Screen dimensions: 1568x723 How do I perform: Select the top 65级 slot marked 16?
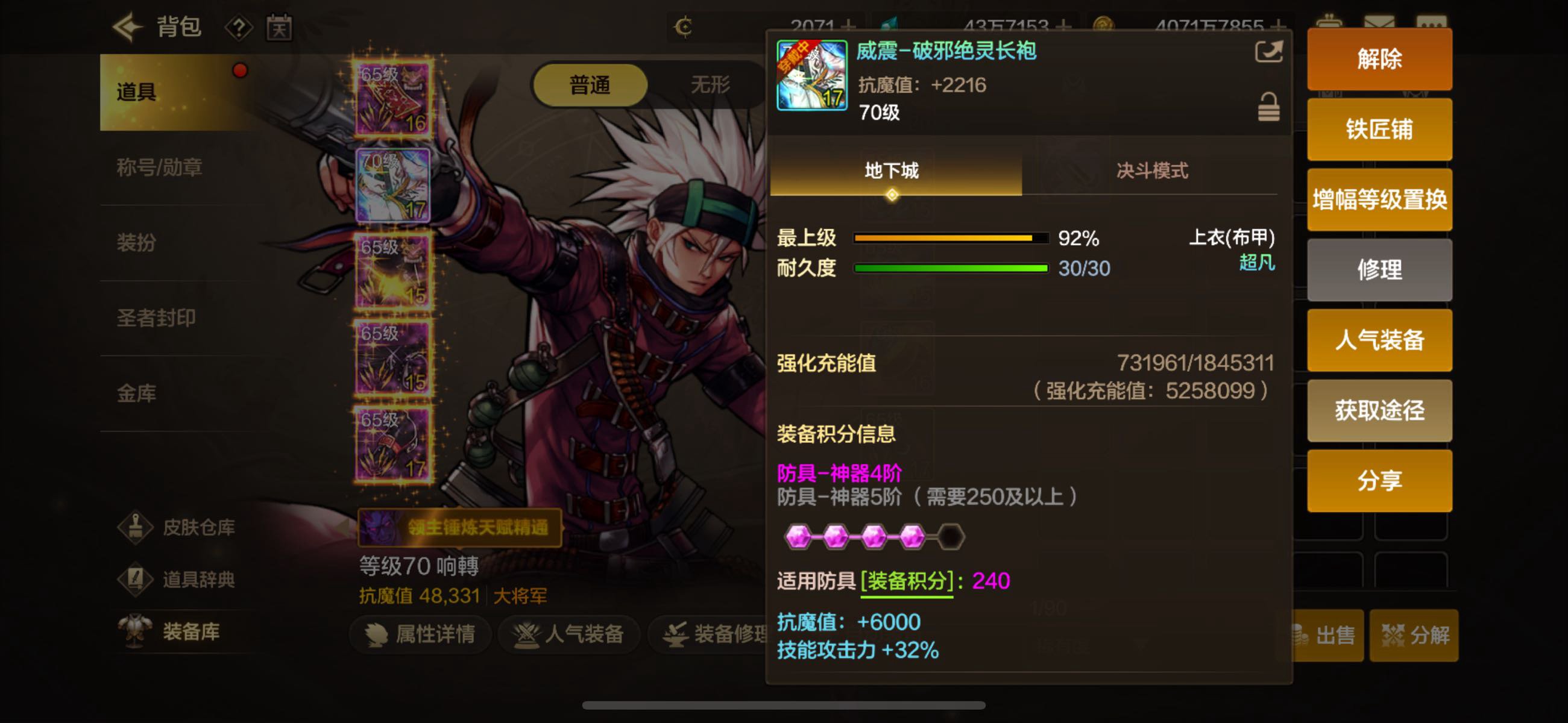393,99
